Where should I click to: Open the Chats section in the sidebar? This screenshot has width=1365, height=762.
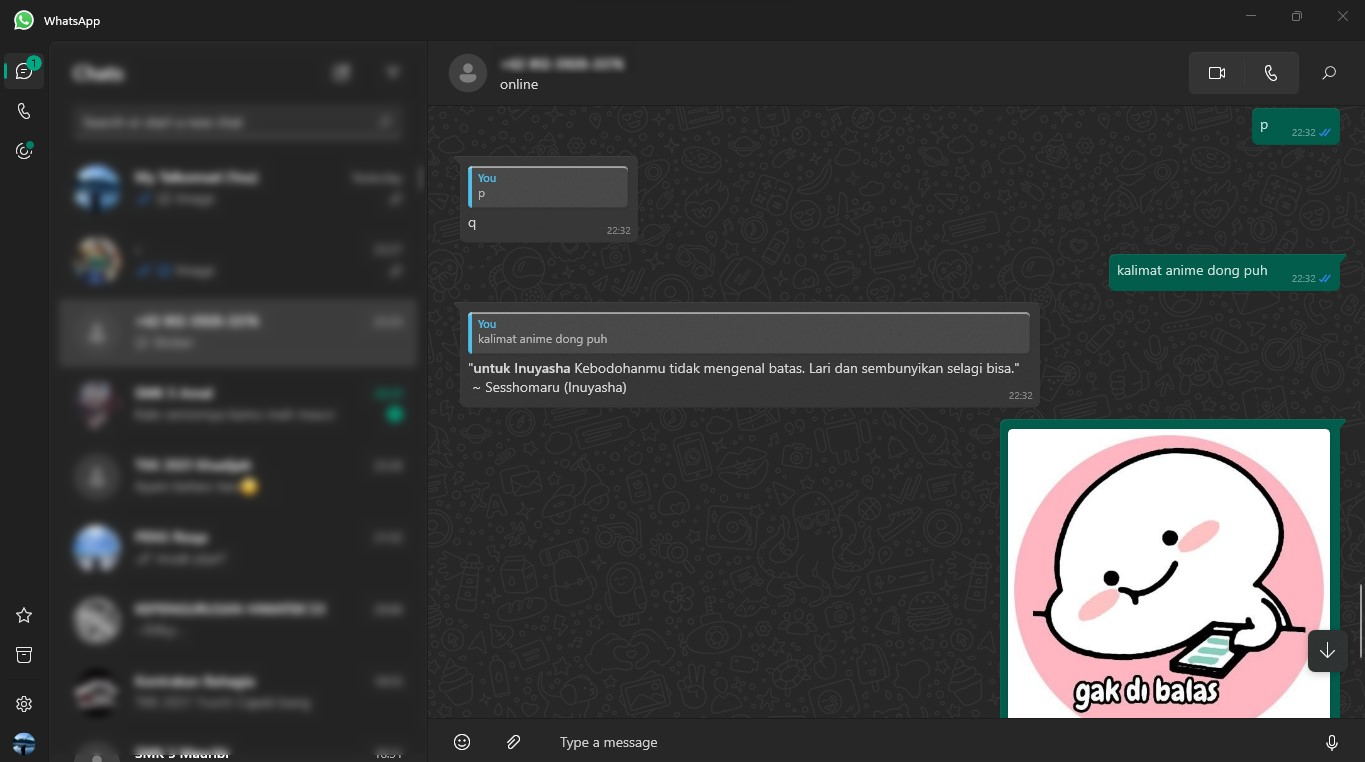click(24, 71)
